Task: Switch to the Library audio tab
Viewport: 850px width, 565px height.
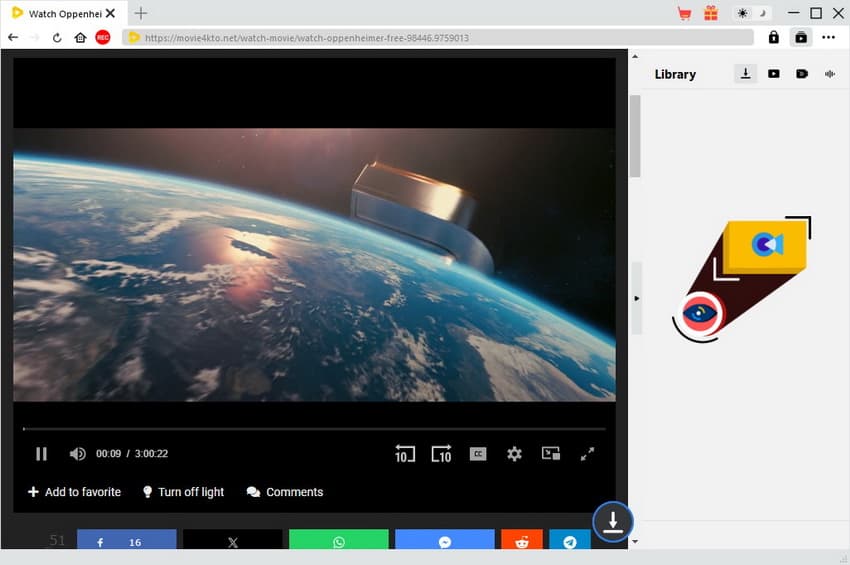Action: click(x=830, y=74)
